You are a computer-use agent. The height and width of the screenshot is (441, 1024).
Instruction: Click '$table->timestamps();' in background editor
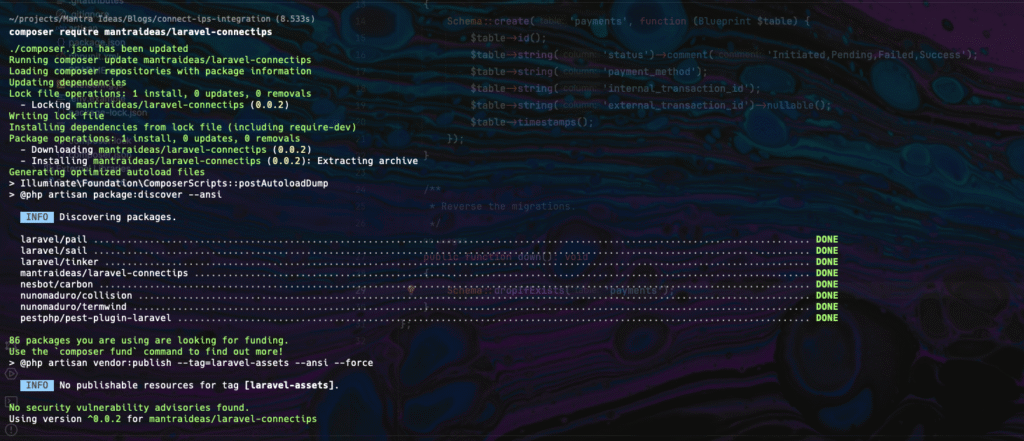(x=532, y=122)
